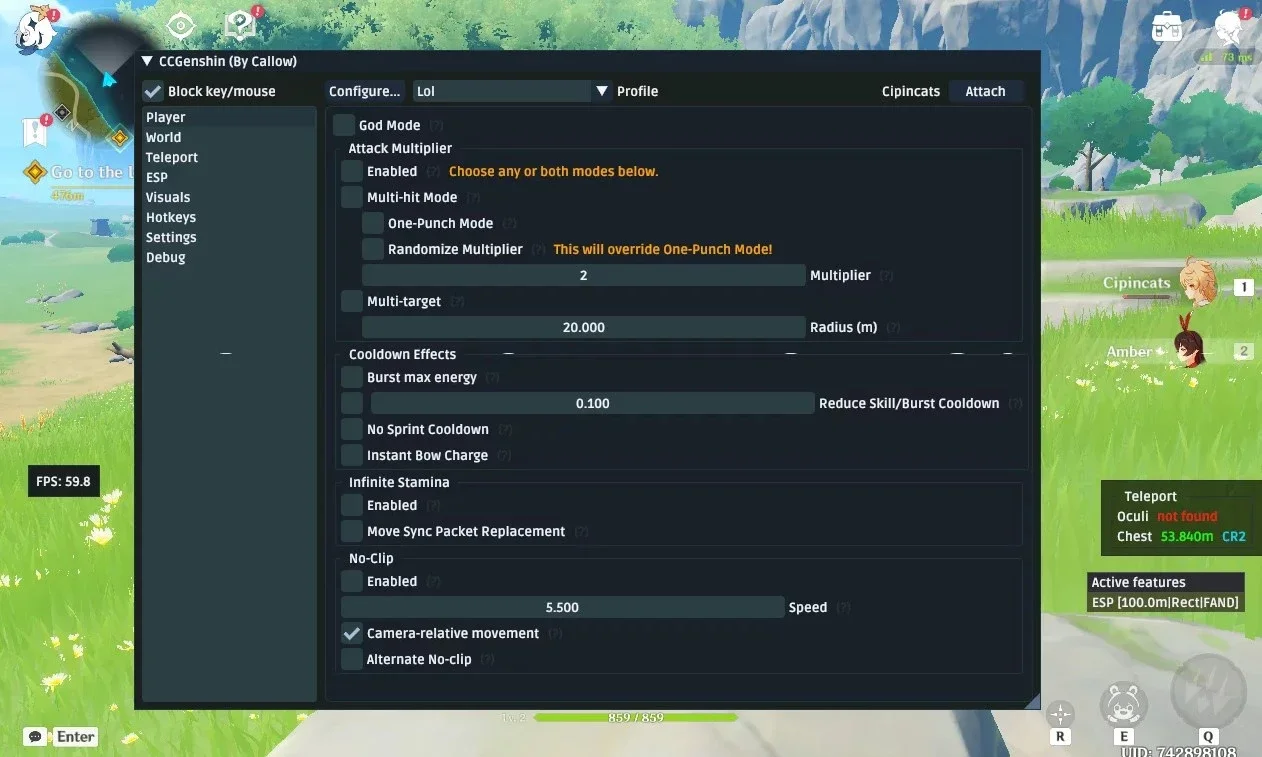Adjust the No-Clip Speed slider
Screen dimensions: 1262x757
563,607
